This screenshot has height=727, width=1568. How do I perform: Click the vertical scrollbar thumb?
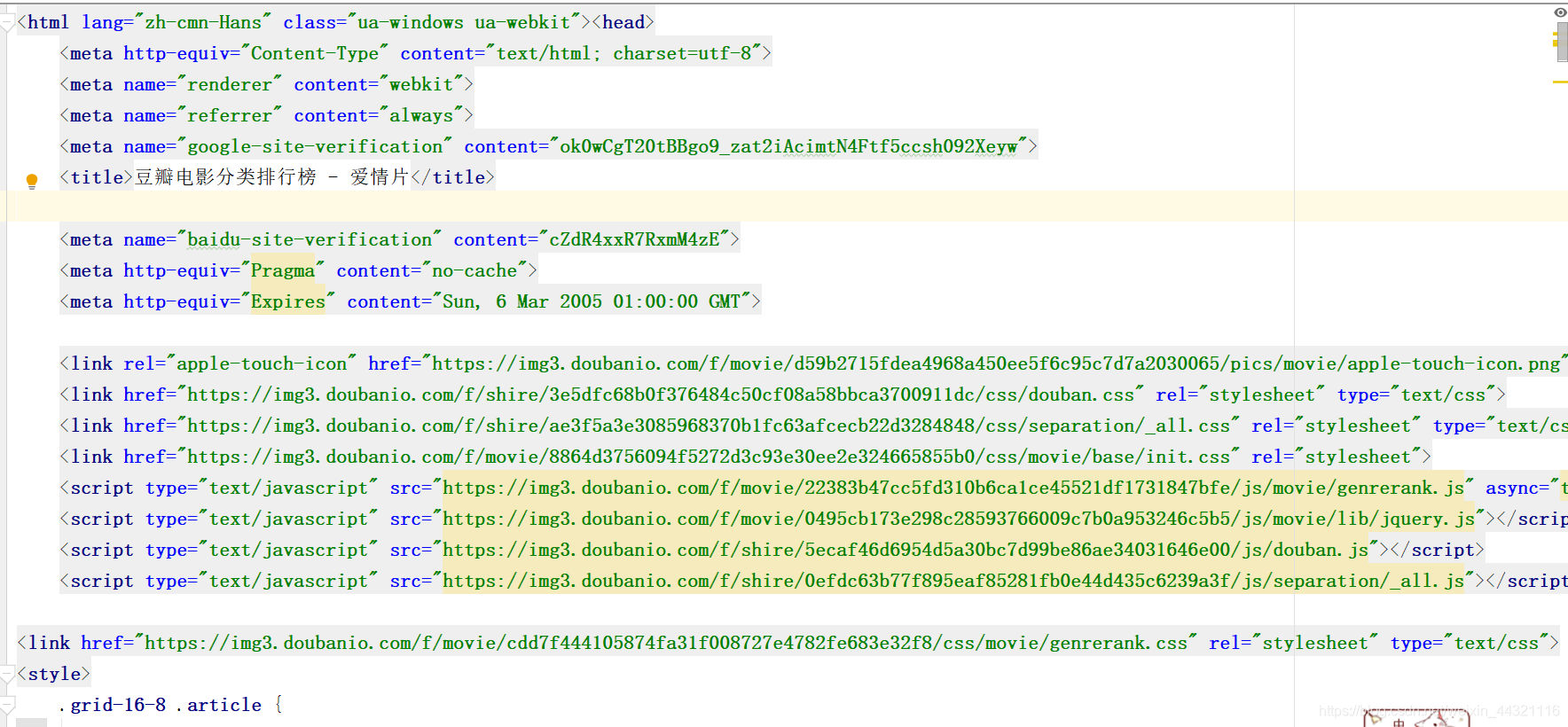1562,42
